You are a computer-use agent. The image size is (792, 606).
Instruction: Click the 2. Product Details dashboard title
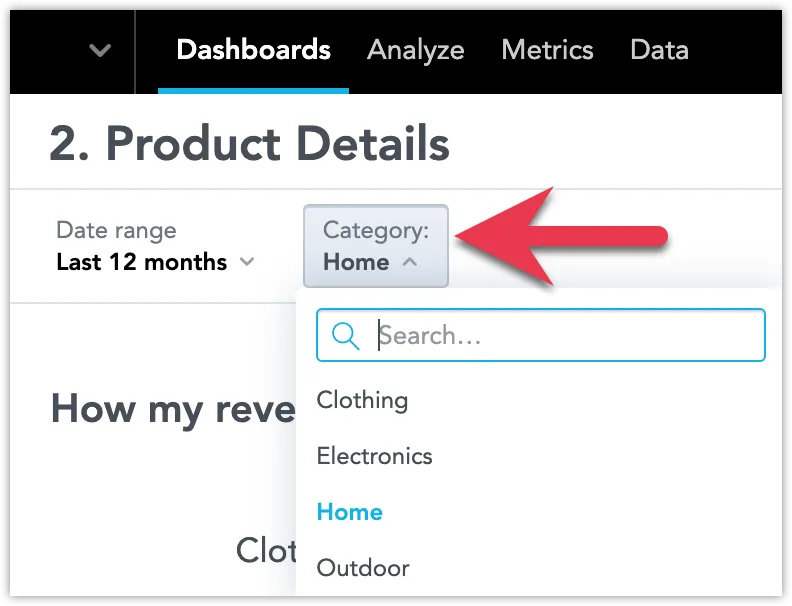point(250,143)
